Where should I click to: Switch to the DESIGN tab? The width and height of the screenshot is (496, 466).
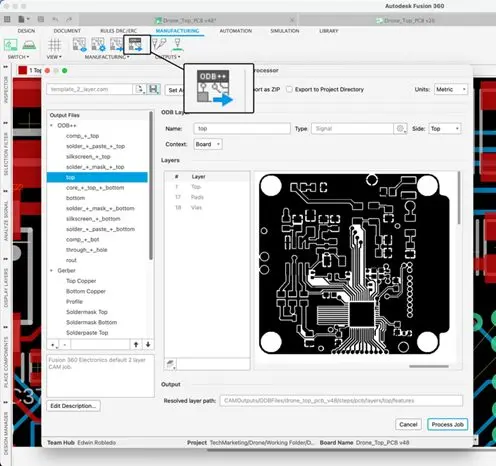(26, 31)
